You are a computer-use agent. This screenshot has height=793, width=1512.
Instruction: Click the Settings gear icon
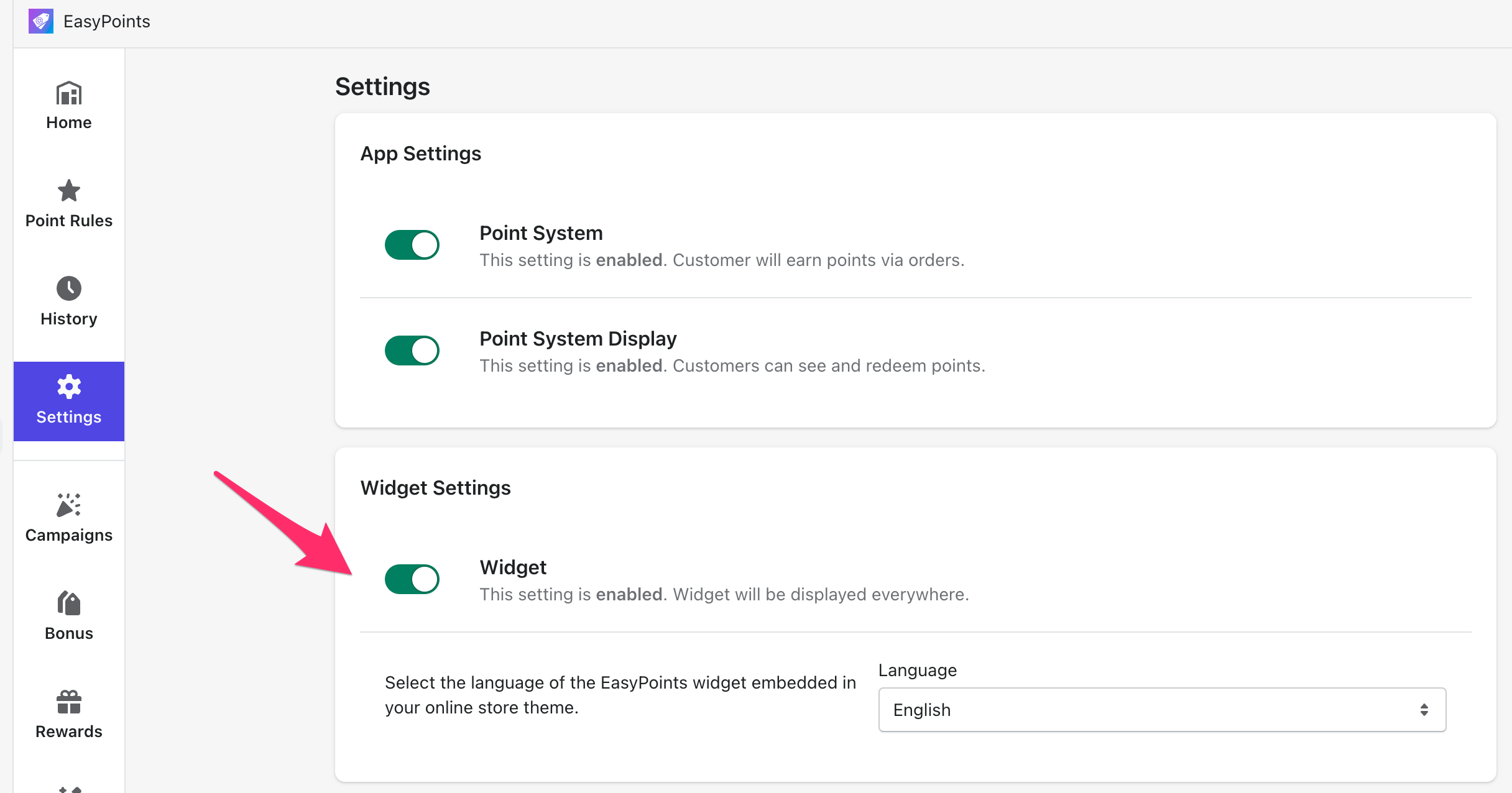[x=68, y=387]
